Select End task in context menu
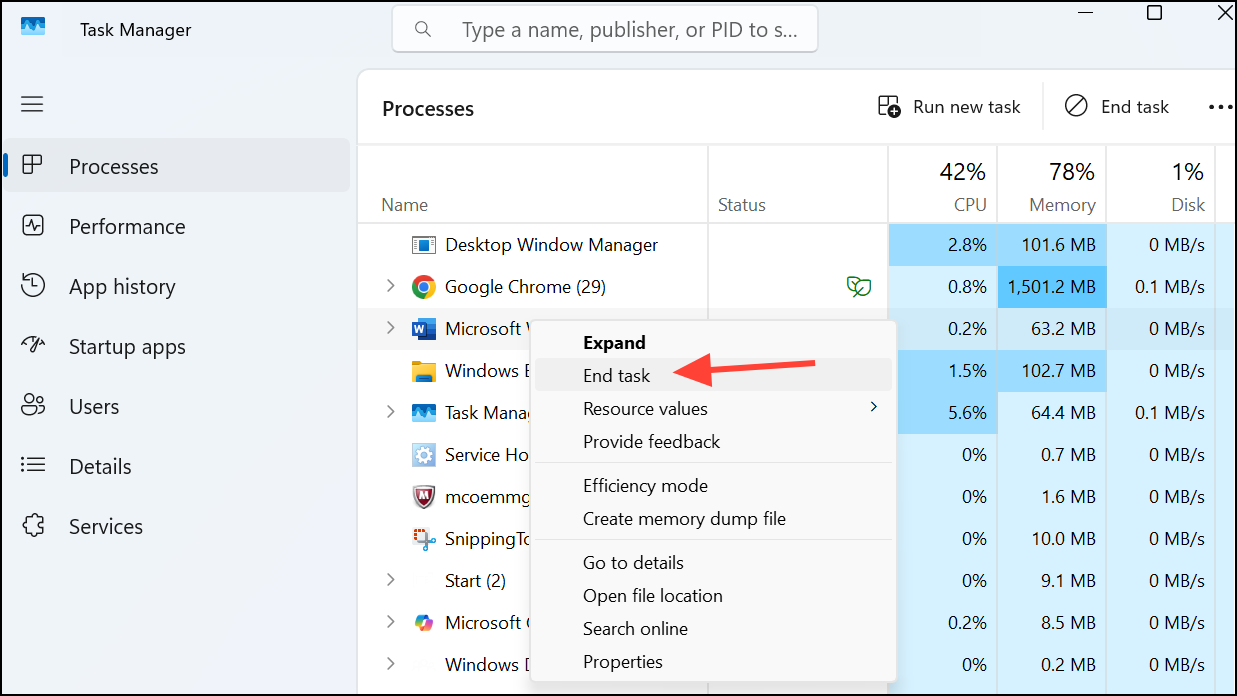 pos(713,376)
